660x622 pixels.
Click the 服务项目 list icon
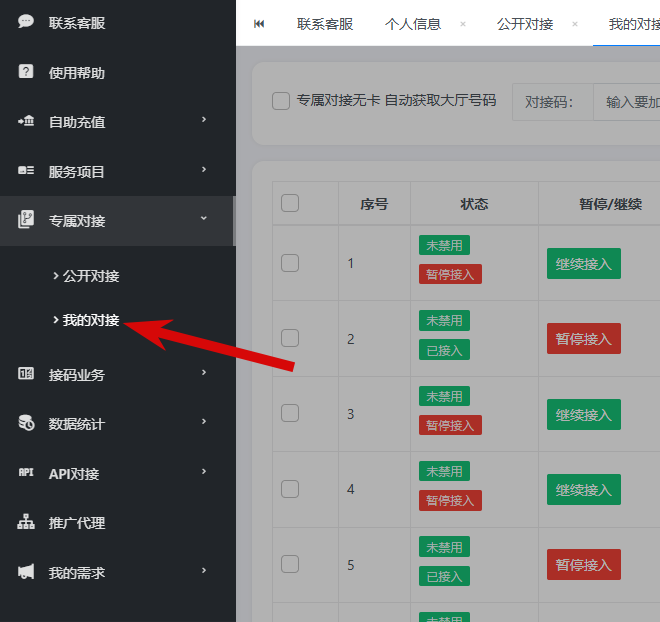(26, 170)
